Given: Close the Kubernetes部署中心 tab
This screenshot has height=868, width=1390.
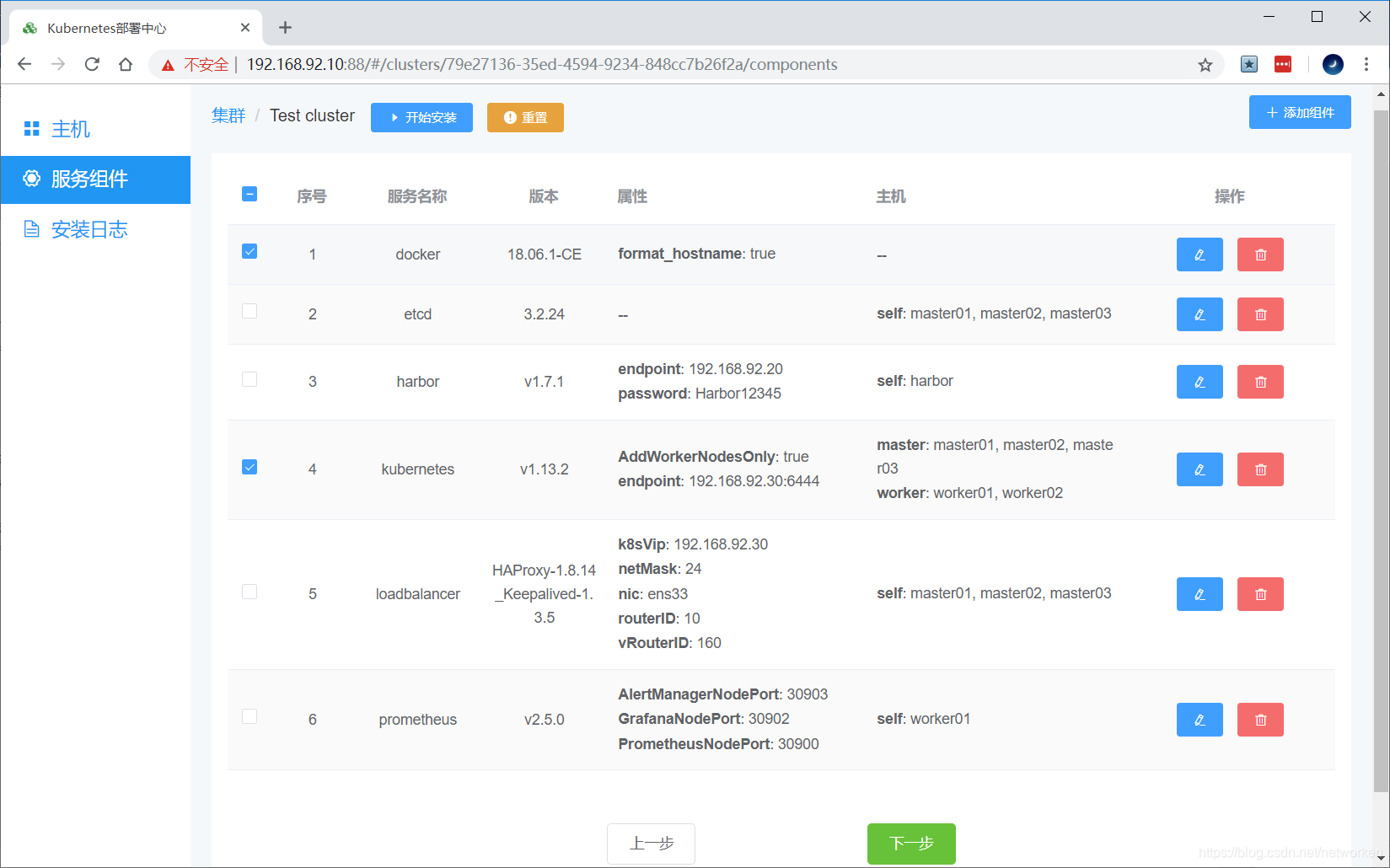Looking at the screenshot, I should [245, 28].
